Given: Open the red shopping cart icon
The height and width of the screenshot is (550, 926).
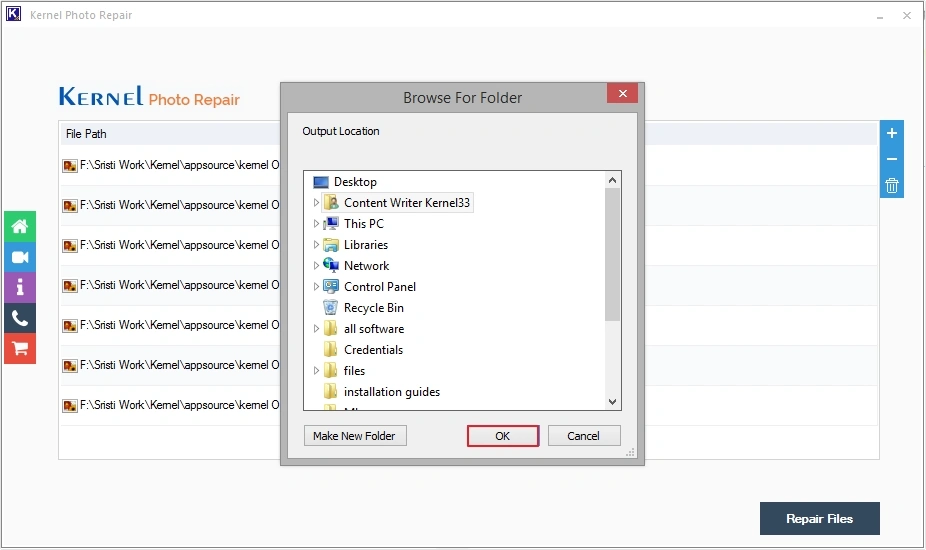Looking at the screenshot, I should pos(19,348).
